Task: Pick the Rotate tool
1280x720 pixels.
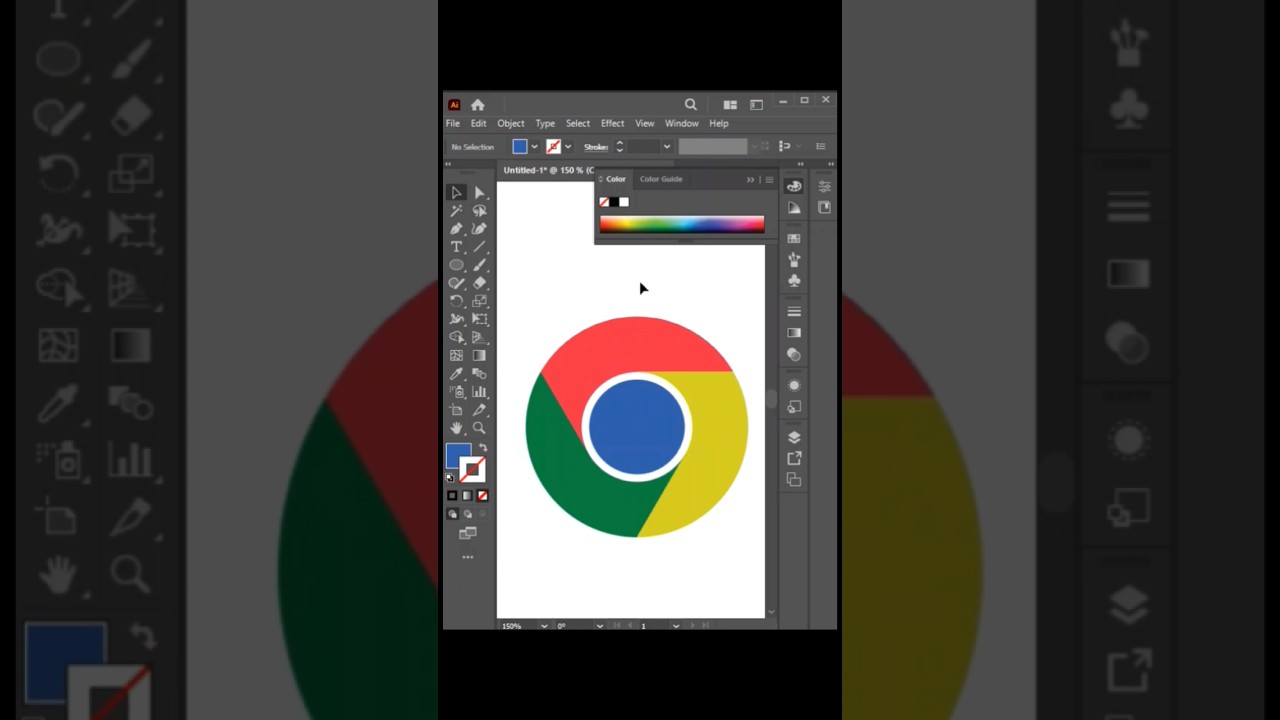Action: (456, 301)
